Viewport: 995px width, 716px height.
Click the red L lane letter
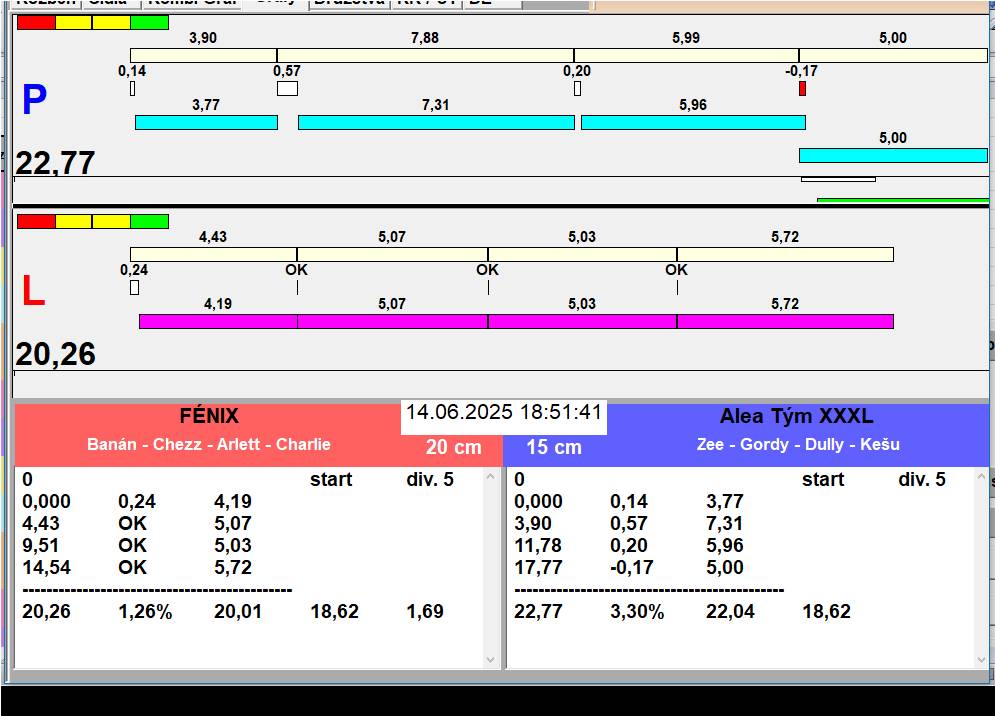click(33, 292)
